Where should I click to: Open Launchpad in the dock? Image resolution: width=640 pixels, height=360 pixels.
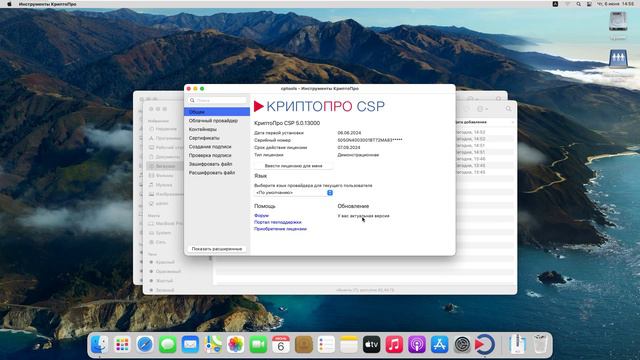[x=122, y=345]
